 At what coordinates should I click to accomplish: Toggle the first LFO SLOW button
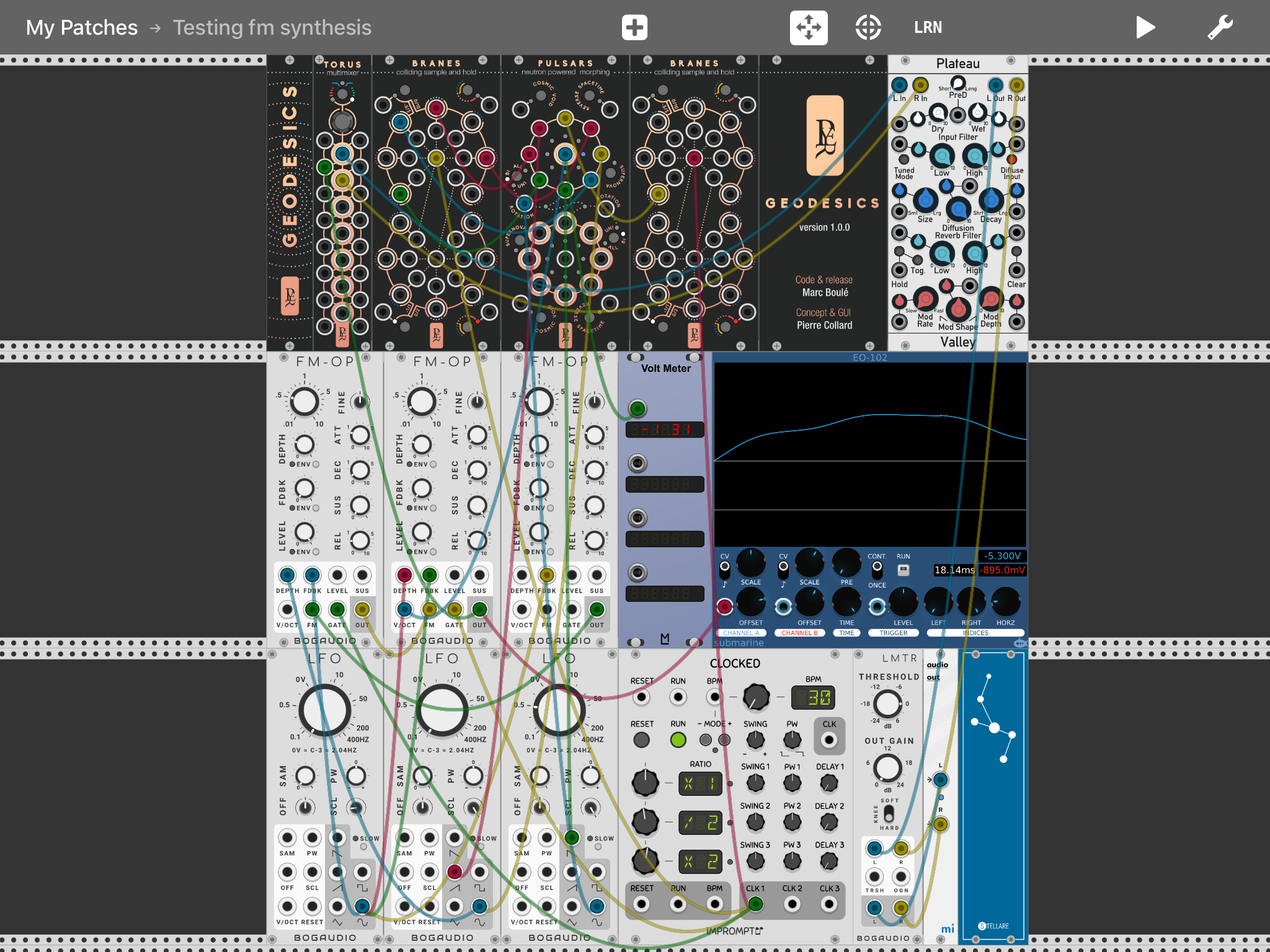click(363, 847)
